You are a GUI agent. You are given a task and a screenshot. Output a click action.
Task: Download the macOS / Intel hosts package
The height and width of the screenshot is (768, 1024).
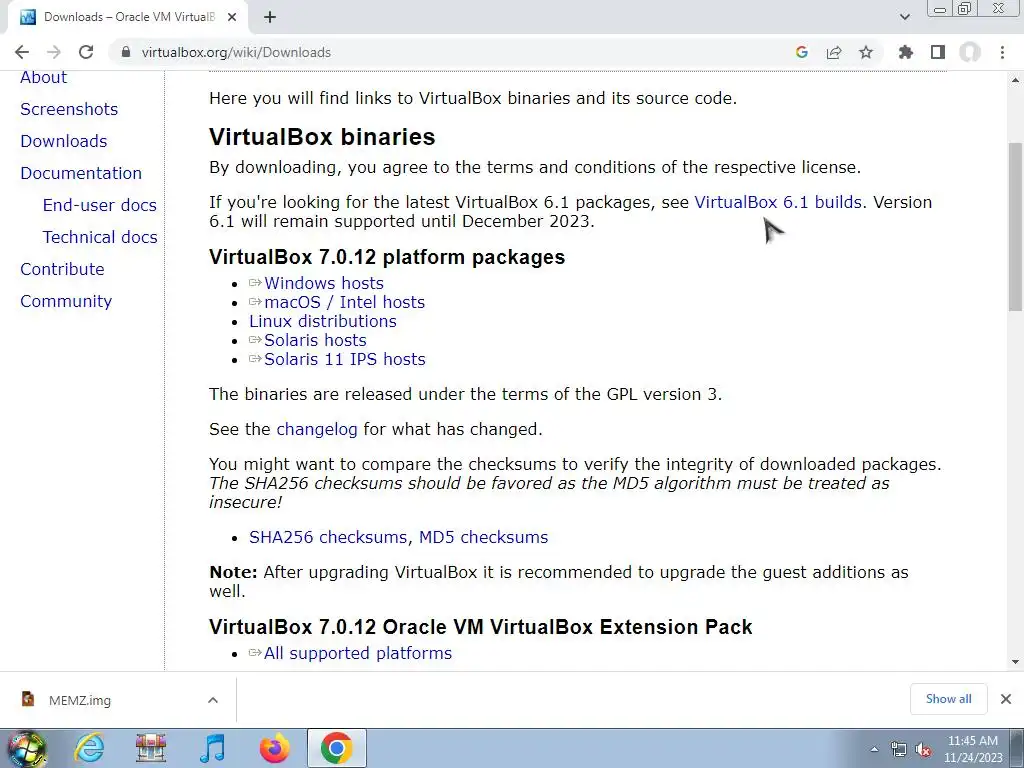point(344,302)
